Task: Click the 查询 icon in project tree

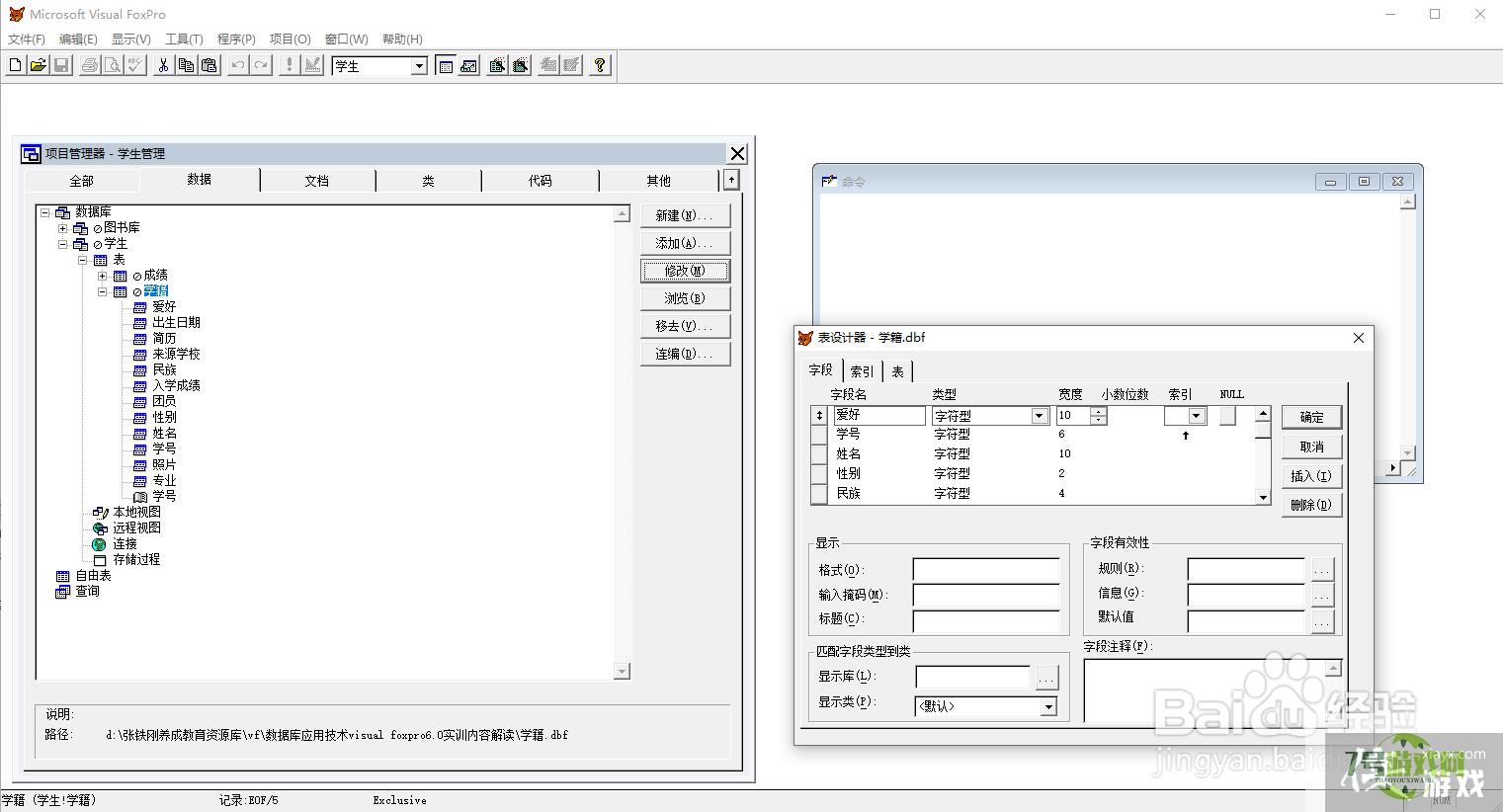Action: (x=63, y=592)
